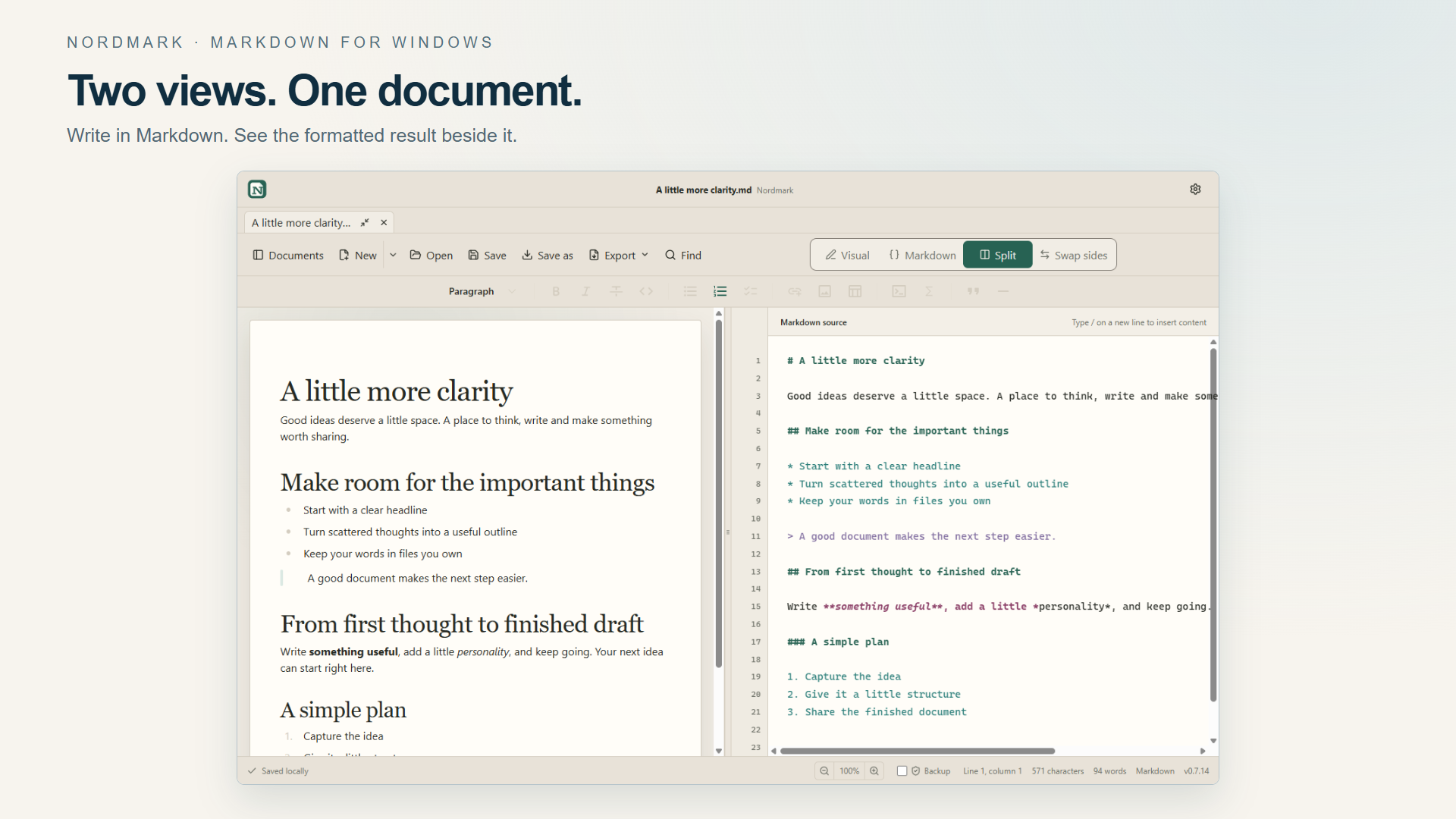The height and width of the screenshot is (819, 1456).
Task: Pin the 'A little more clarity' tab
Action: pyautogui.click(x=365, y=223)
